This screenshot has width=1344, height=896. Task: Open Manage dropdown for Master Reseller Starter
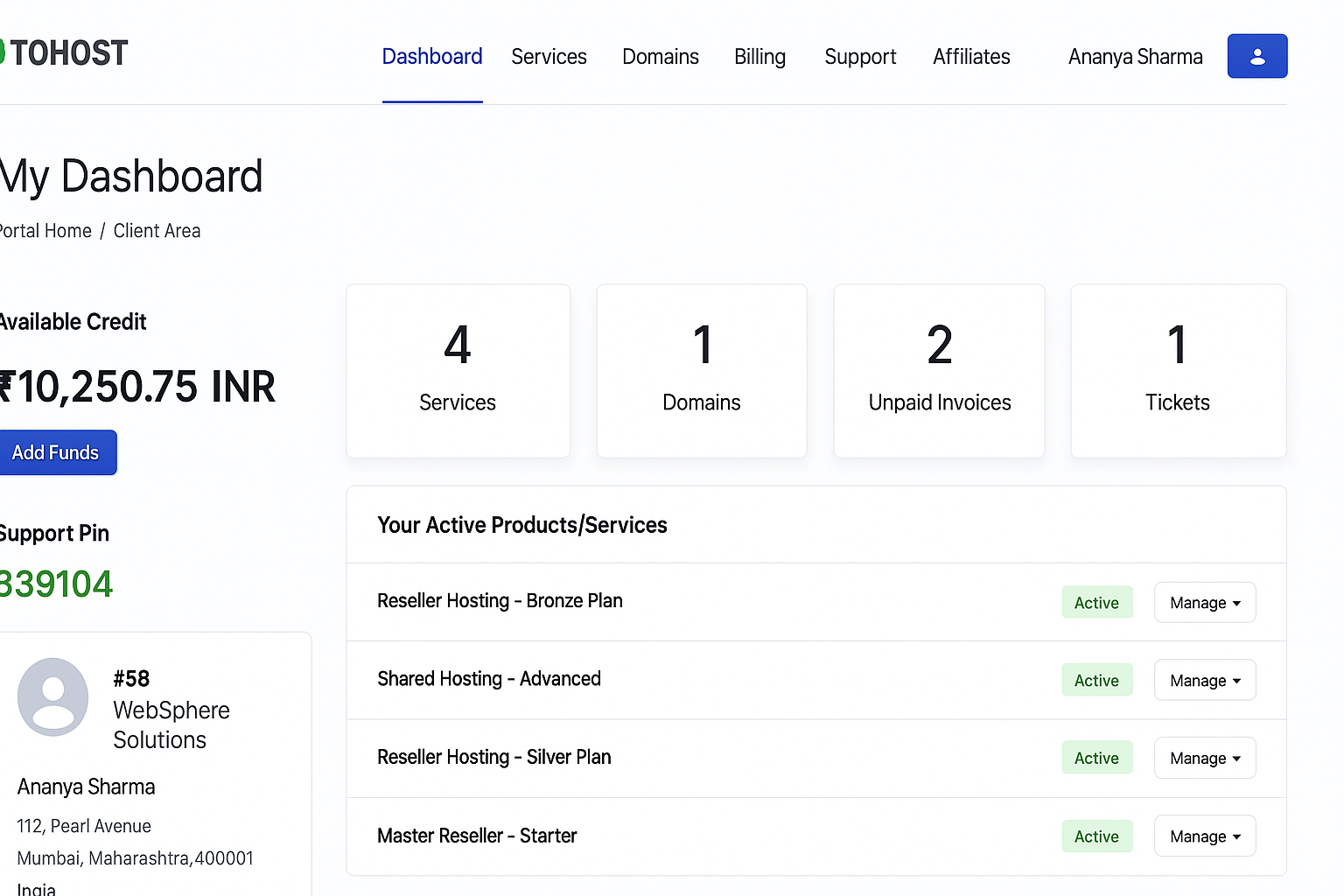[1204, 836]
